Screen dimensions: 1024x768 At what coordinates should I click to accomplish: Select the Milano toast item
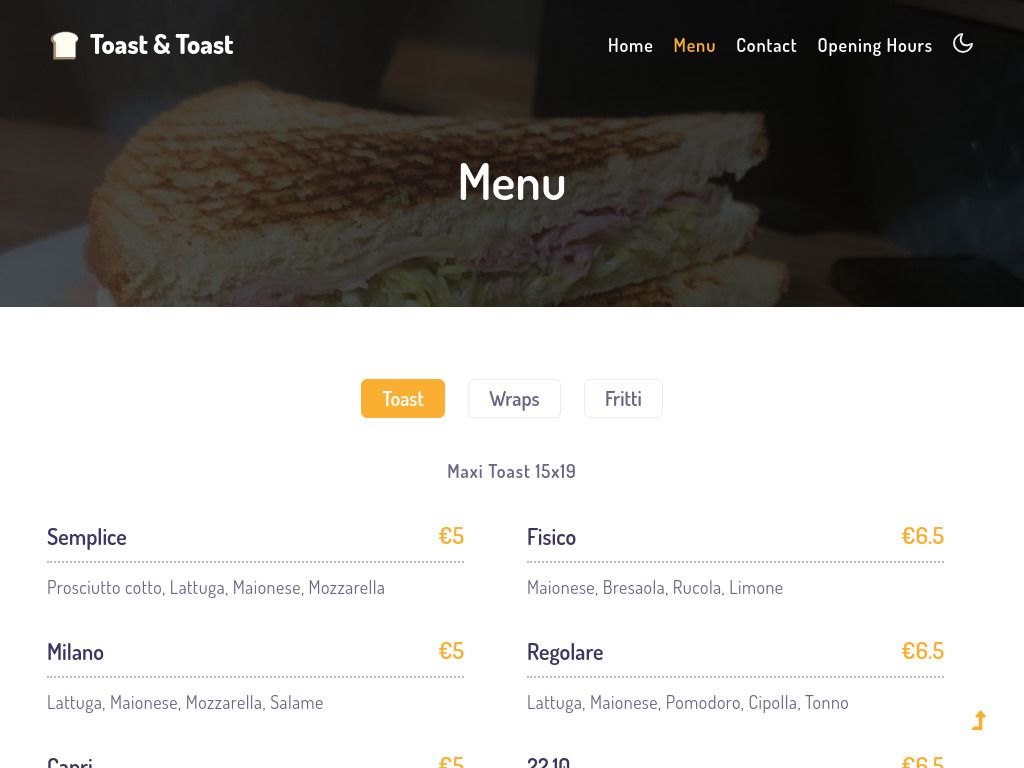pos(75,652)
